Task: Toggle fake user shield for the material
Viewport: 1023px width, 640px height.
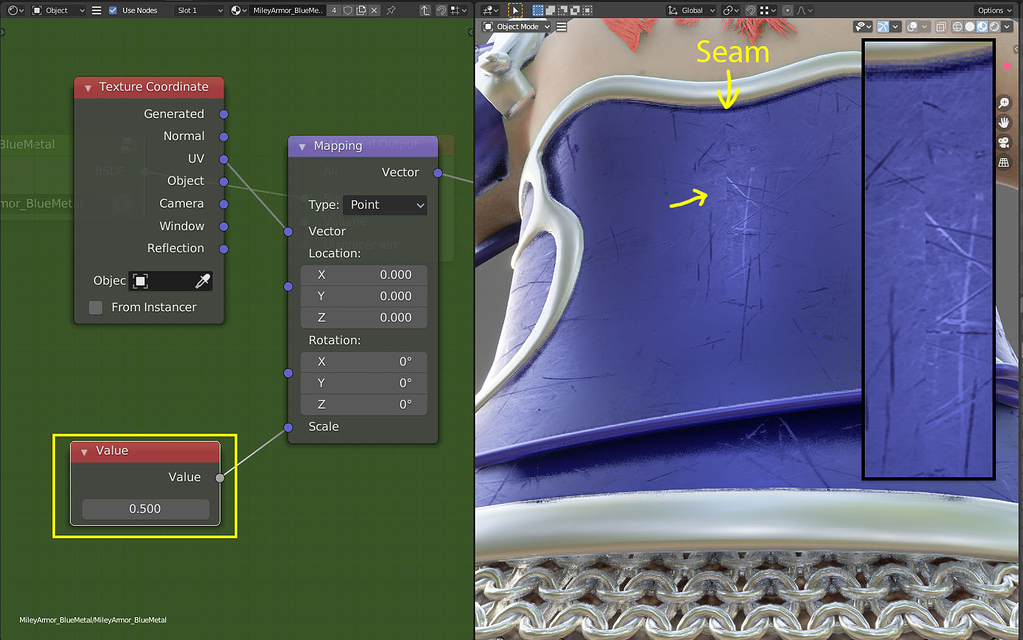Action: [x=346, y=9]
